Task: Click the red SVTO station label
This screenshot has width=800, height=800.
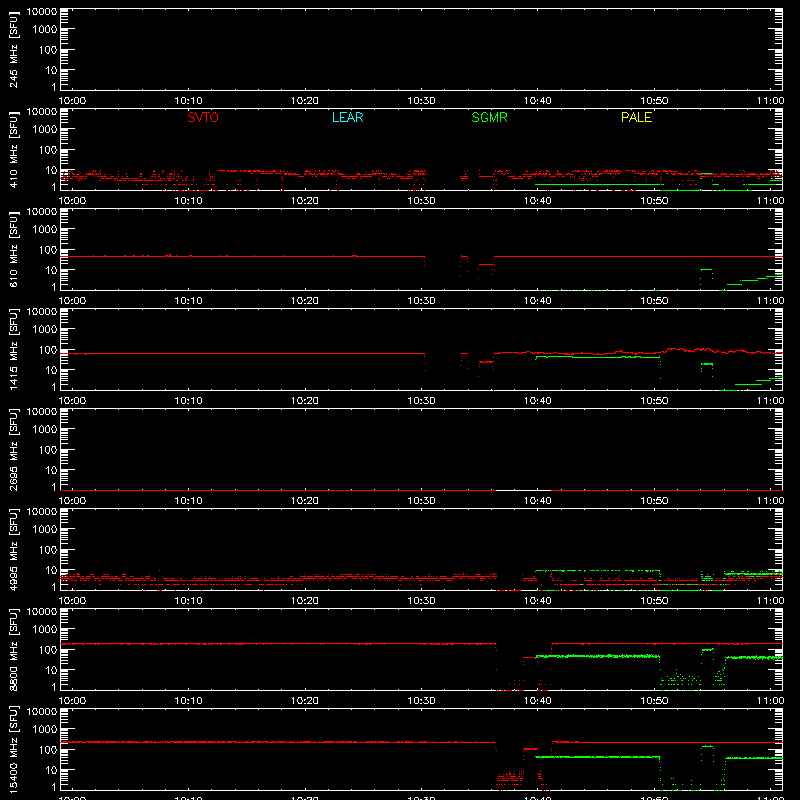Action: pos(203,117)
